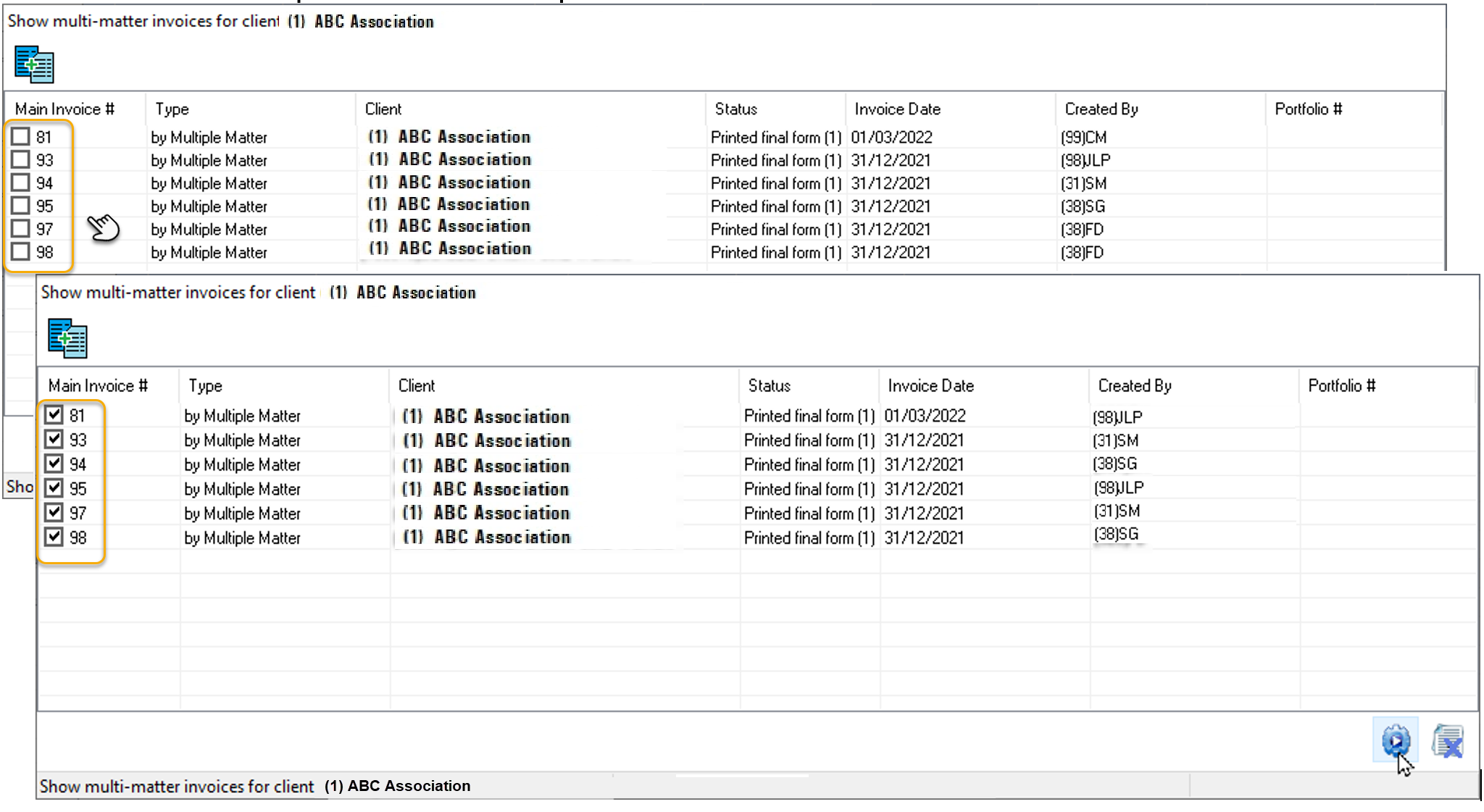The height and width of the screenshot is (812, 1484).
Task: Click 'by Multiple Matter' in invoice 94 row, front window
Action: point(242,464)
